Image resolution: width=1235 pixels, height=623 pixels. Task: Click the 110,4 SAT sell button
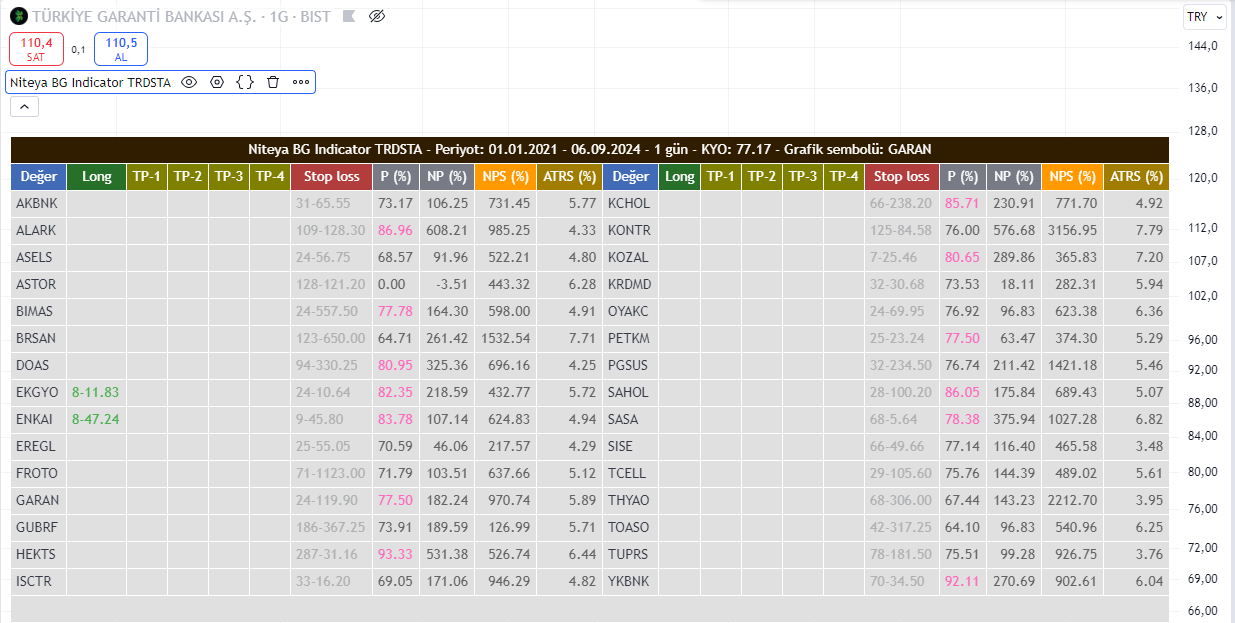click(36, 49)
